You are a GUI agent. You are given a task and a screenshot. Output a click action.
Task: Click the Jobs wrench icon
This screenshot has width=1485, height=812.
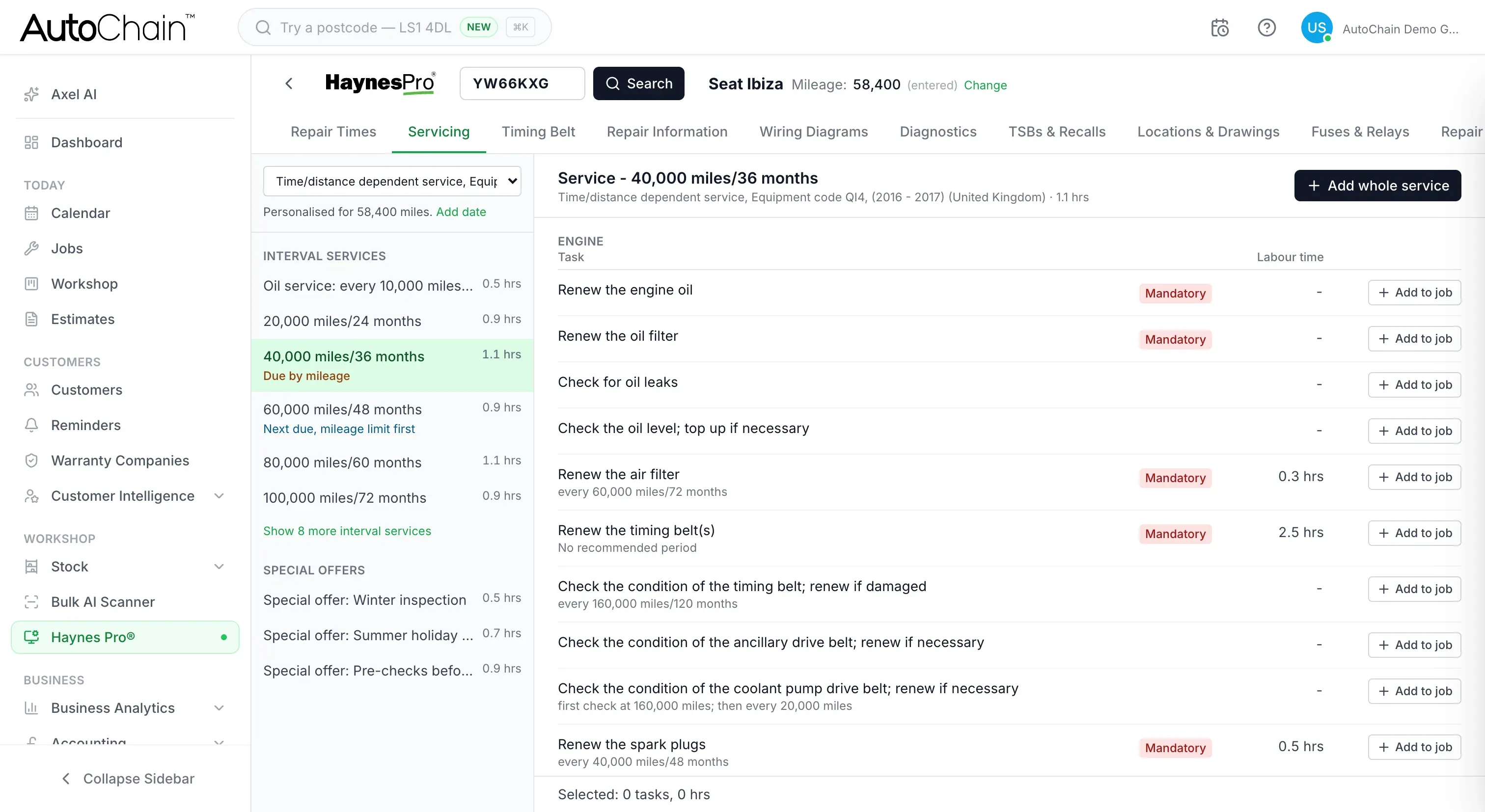click(x=32, y=248)
